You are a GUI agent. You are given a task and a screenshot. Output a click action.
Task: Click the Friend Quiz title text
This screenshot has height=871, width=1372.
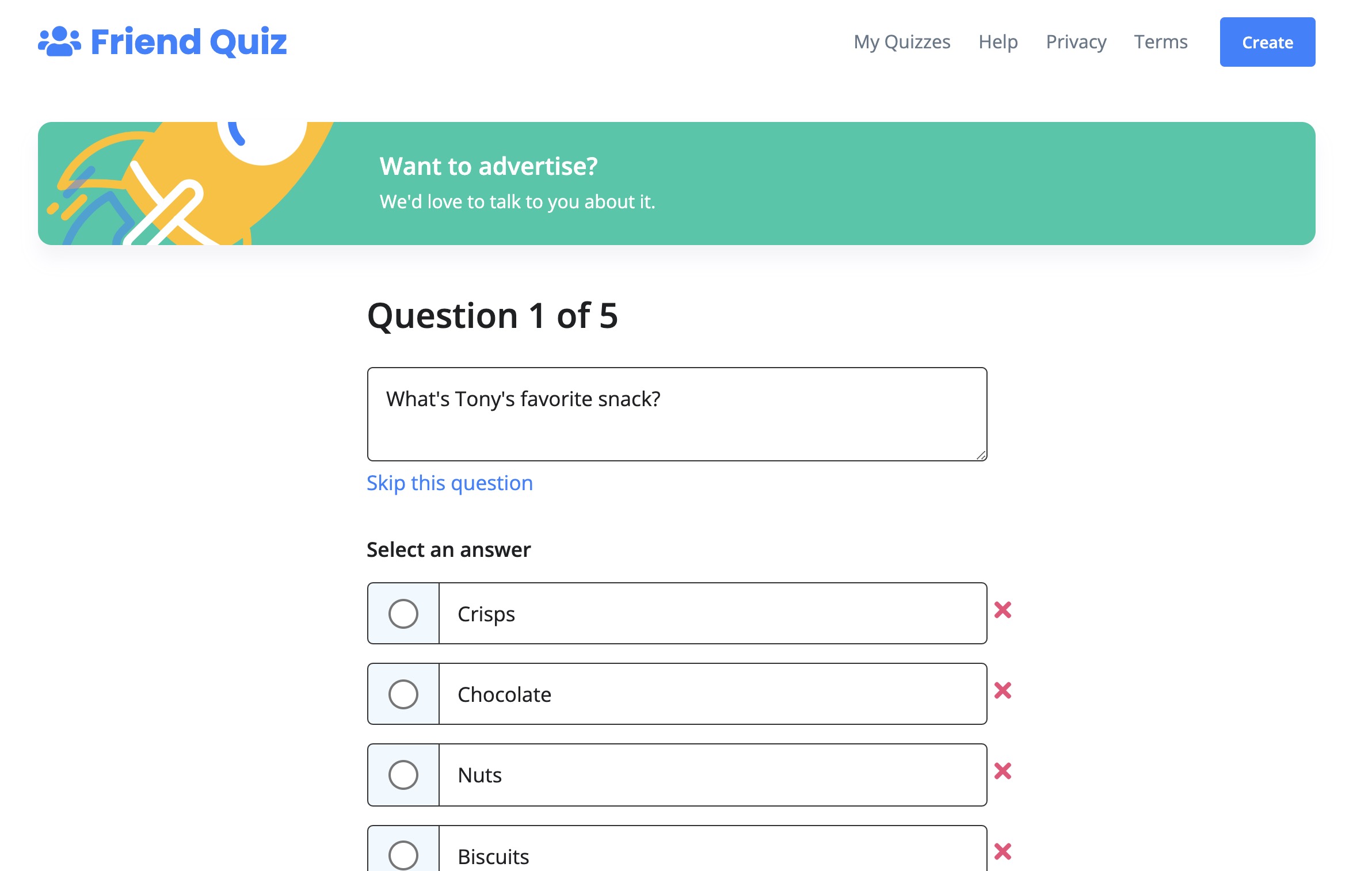pyautogui.click(x=189, y=42)
